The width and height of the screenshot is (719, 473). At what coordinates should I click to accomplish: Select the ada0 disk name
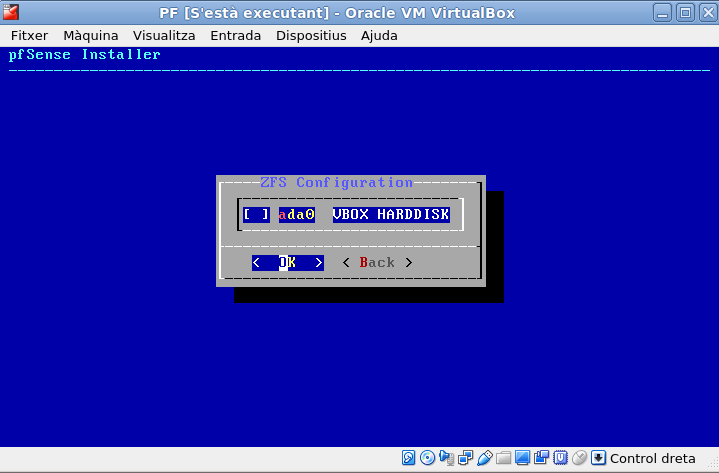297,214
